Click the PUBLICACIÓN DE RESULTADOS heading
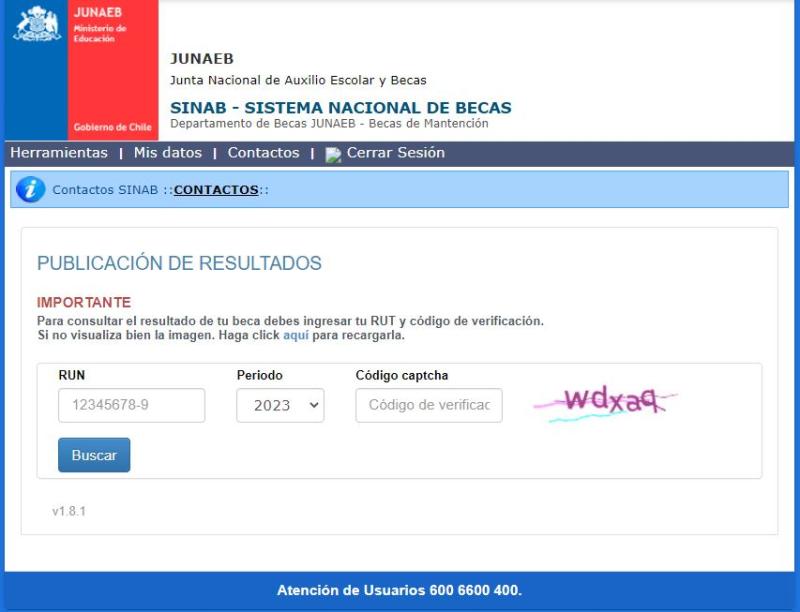This screenshot has width=800, height=612. (x=179, y=264)
